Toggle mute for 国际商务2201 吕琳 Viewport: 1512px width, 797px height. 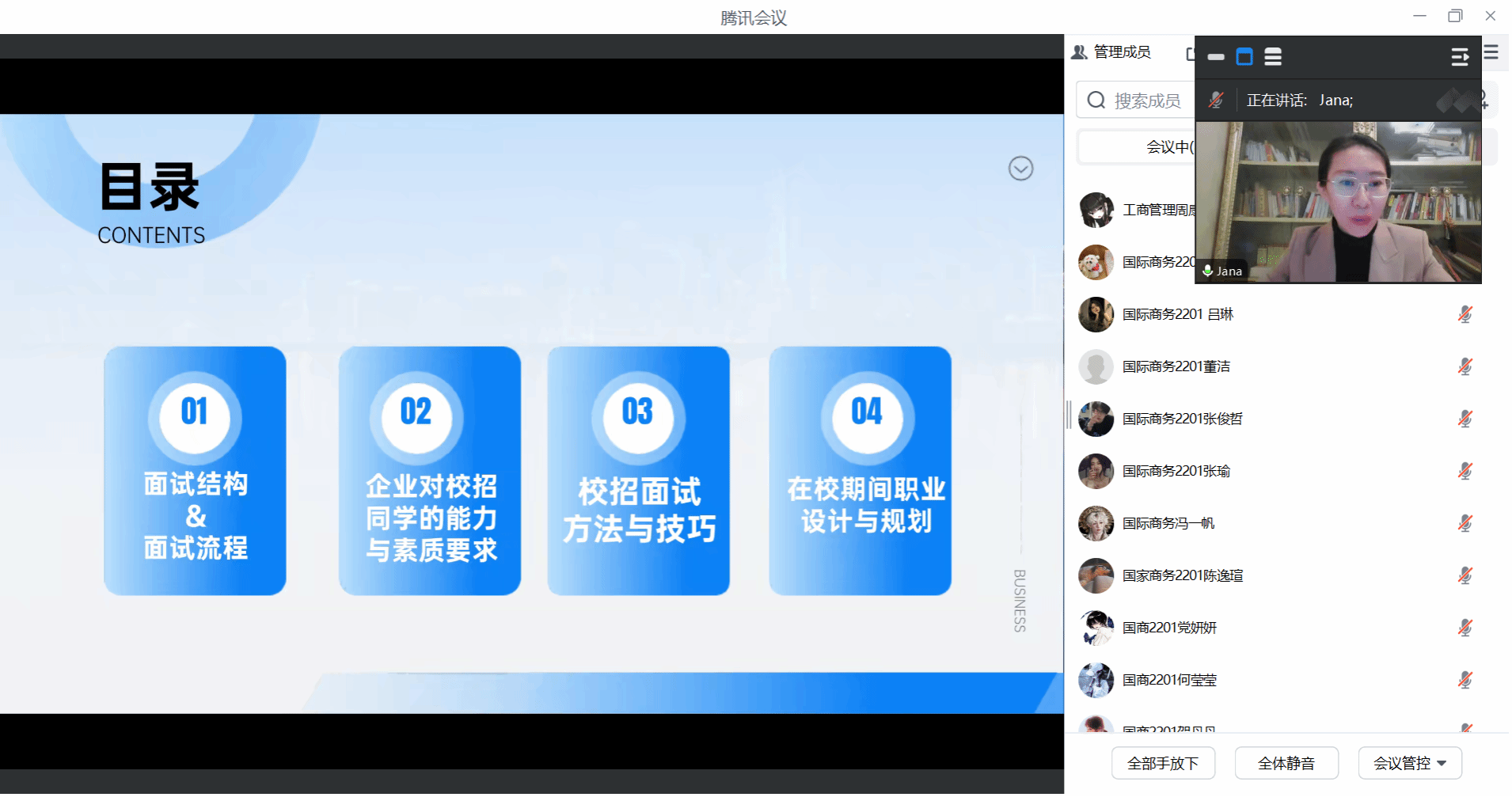(x=1465, y=314)
